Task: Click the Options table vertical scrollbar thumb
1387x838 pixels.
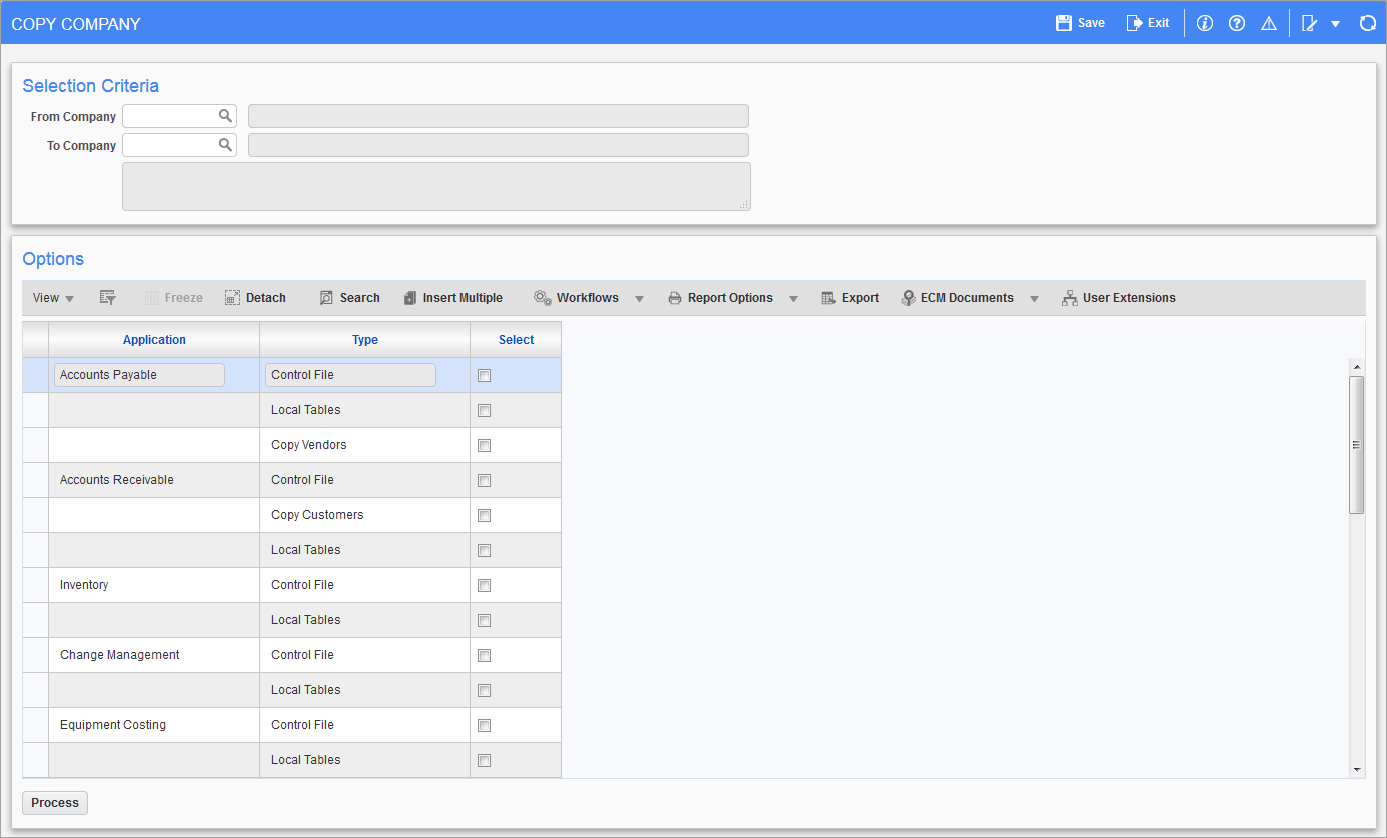Action: pyautogui.click(x=1357, y=445)
